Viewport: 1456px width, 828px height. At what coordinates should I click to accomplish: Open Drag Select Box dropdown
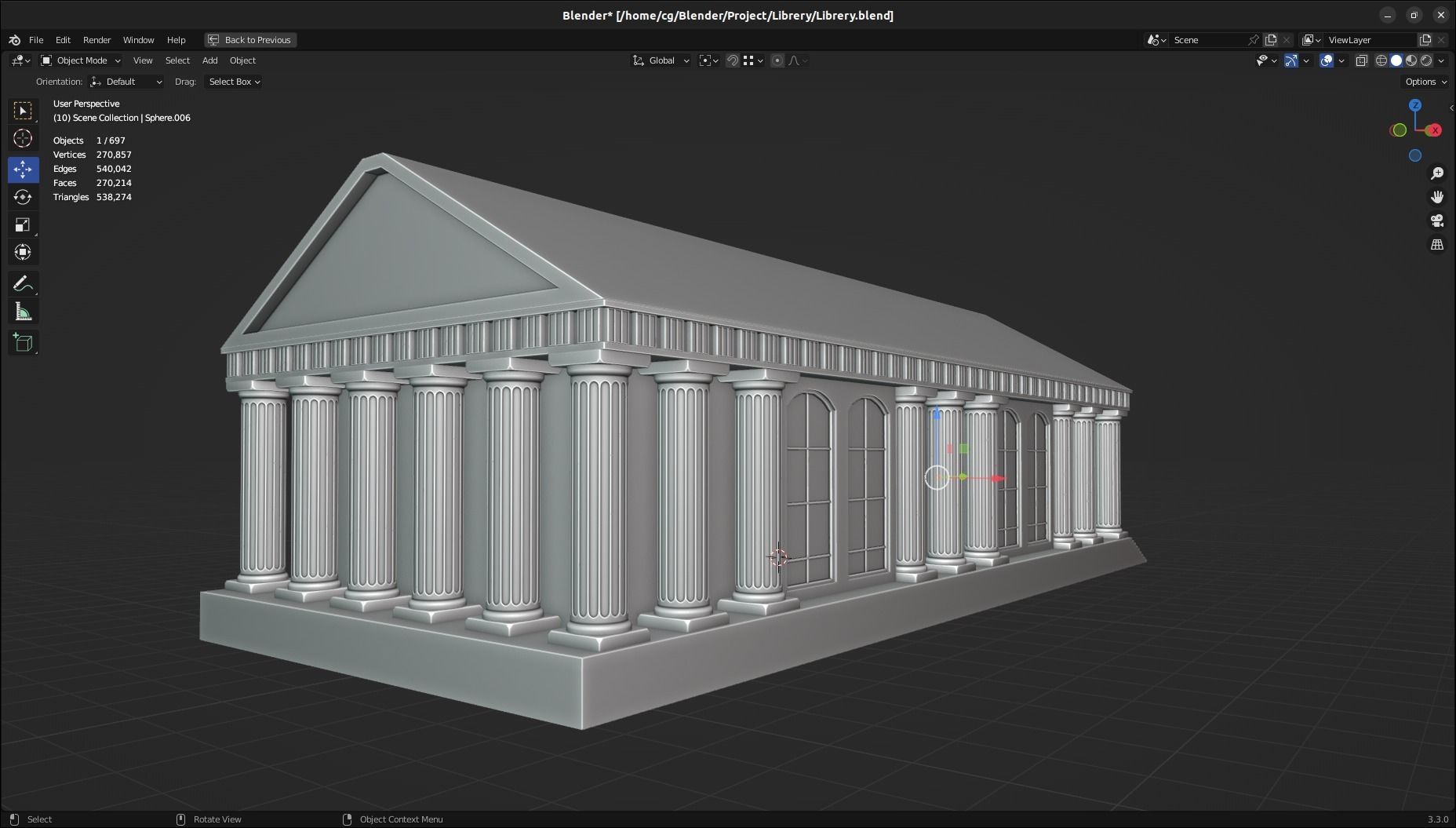(x=233, y=82)
